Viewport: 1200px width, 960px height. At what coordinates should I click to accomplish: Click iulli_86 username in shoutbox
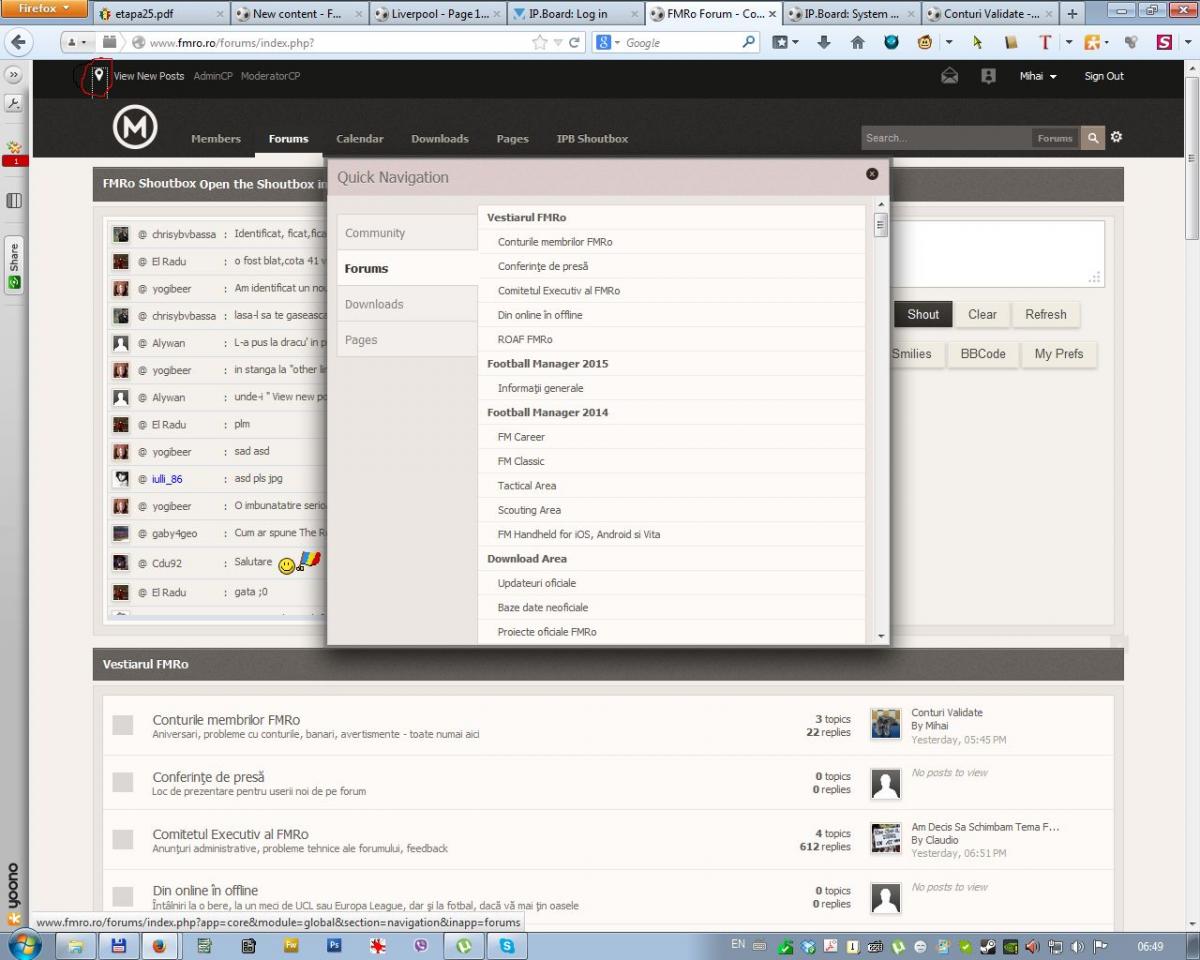(167, 479)
